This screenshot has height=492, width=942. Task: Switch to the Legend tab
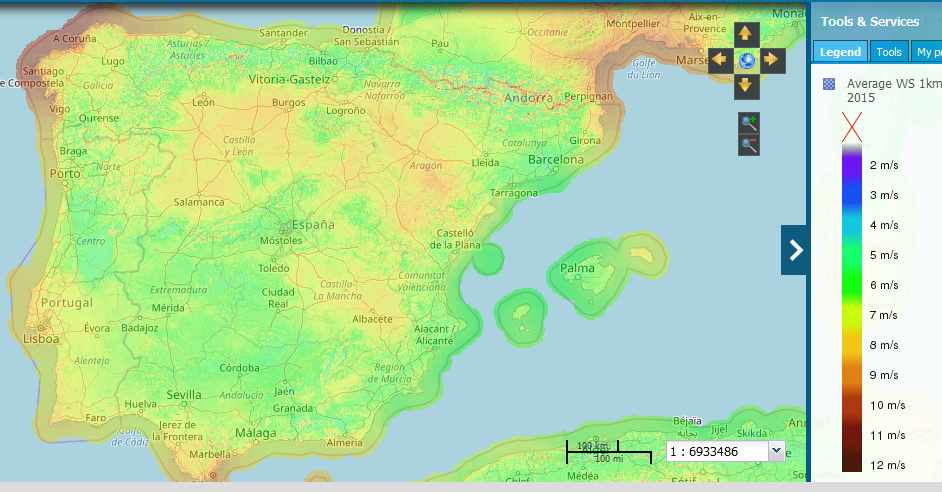click(840, 52)
